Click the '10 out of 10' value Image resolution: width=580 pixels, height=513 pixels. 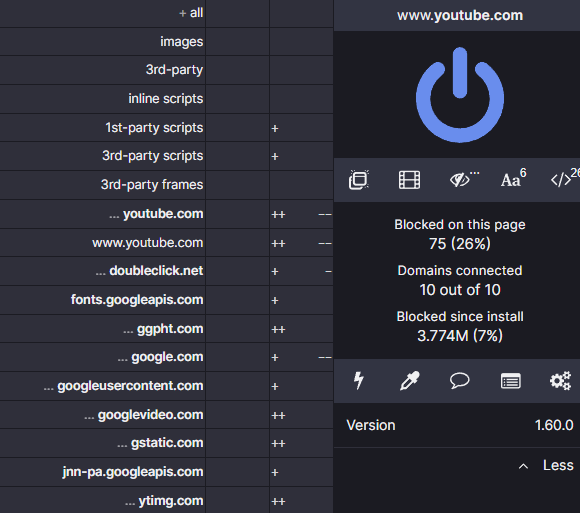[460, 290]
